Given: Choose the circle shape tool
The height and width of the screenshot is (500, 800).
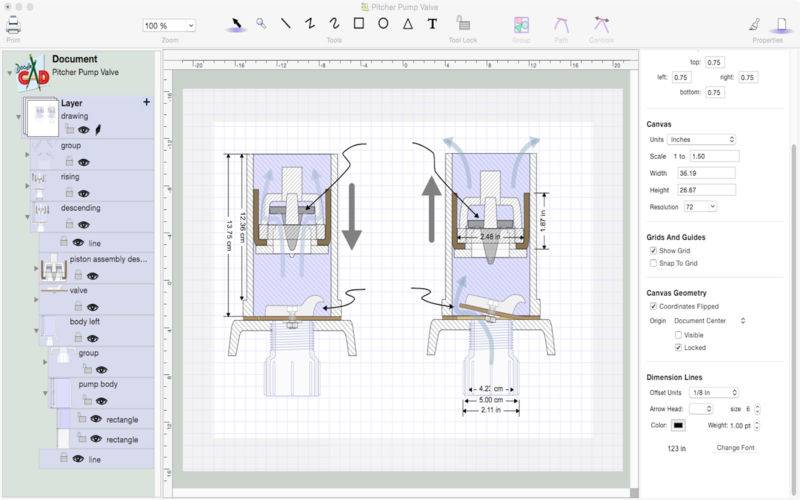Looking at the screenshot, I should coord(383,23).
